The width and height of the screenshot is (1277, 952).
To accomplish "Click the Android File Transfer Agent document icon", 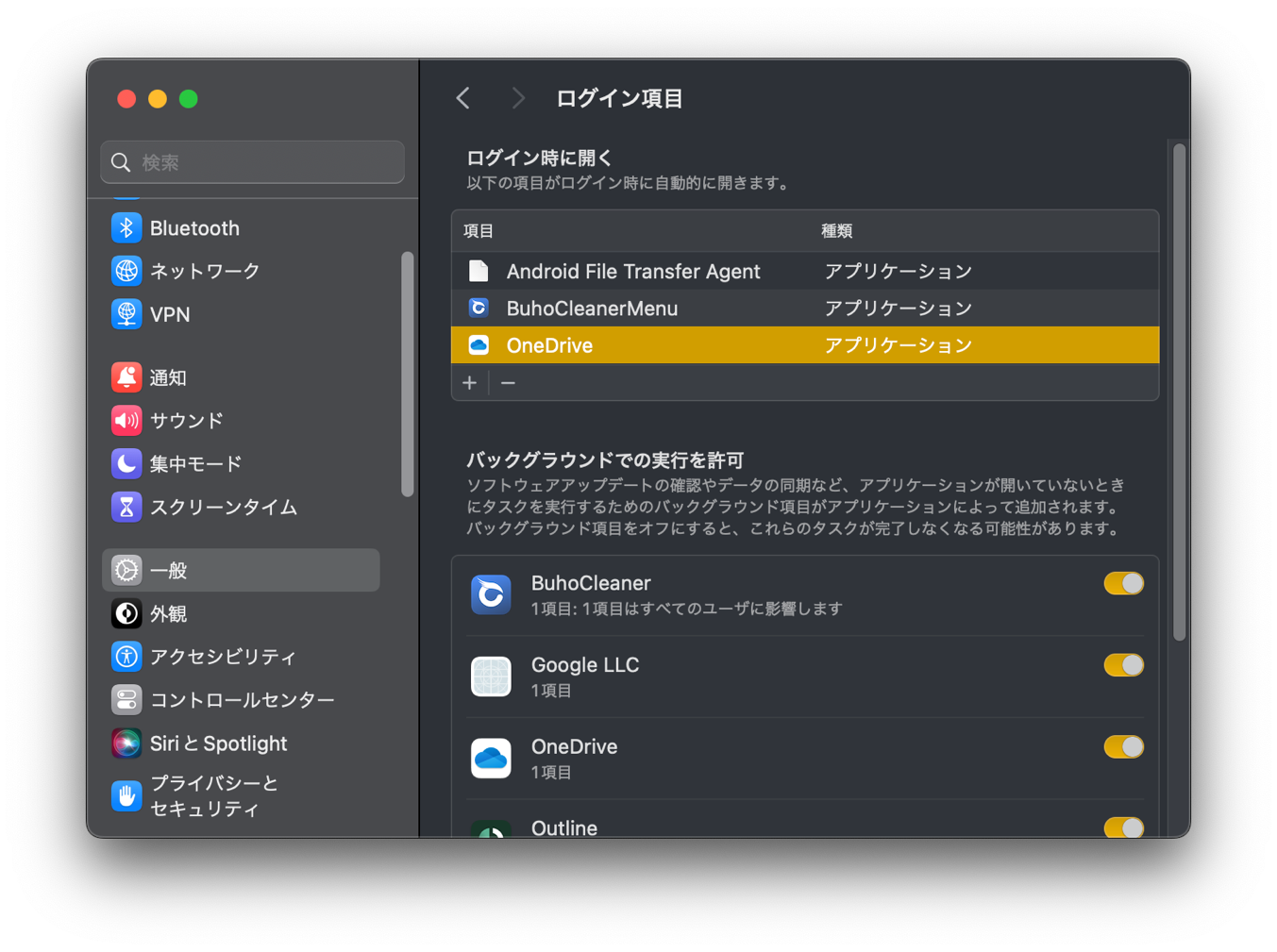I will coord(479,272).
